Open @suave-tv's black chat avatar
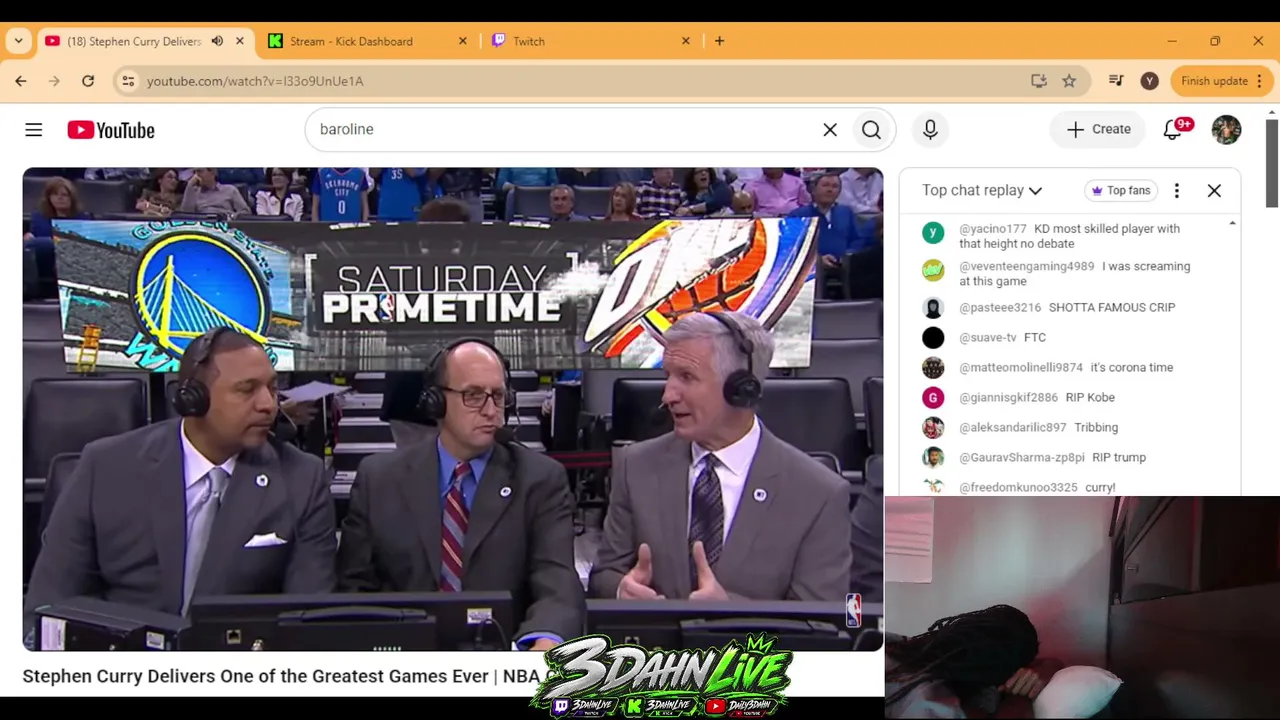This screenshot has width=1280, height=720. pyautogui.click(x=933, y=338)
